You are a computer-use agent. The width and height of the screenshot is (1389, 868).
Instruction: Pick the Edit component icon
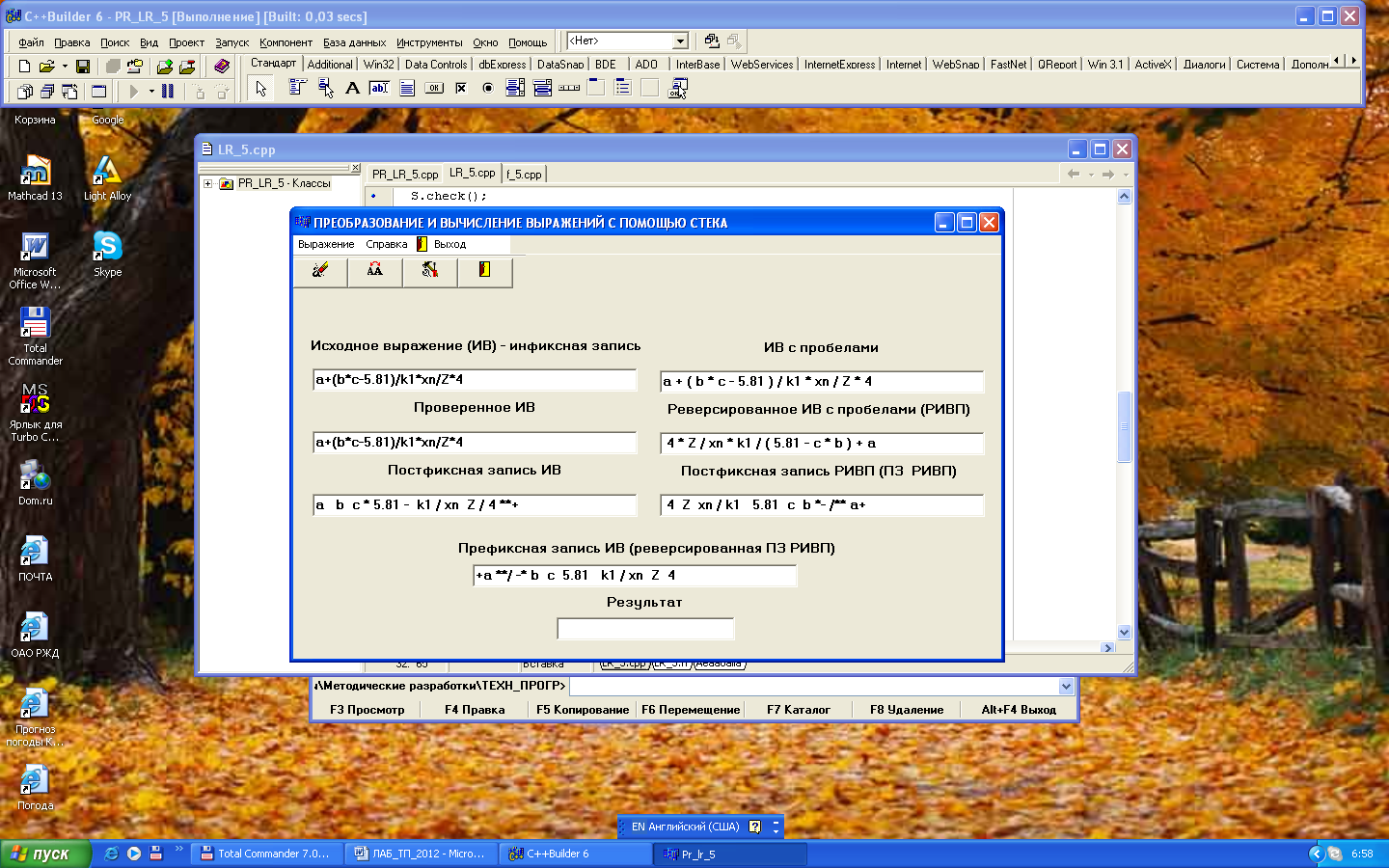click(x=379, y=88)
